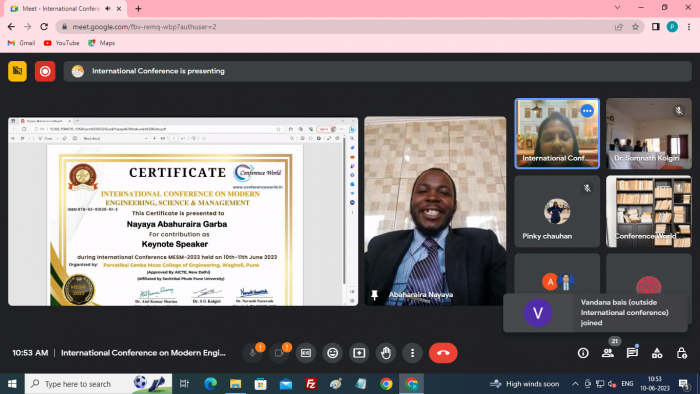Toggle the camera on or off
700x394 pixels.
click(279, 353)
